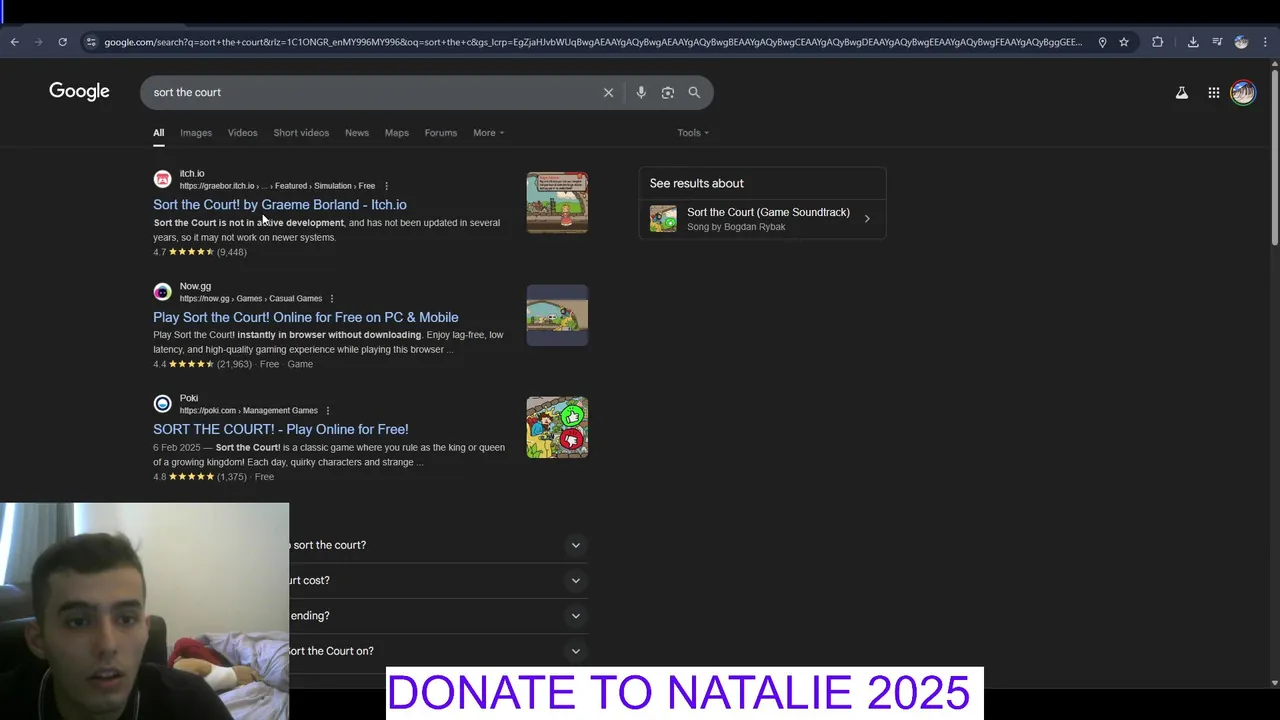
Task: Open the media control icon in the toolbar
Action: [x=1217, y=42]
